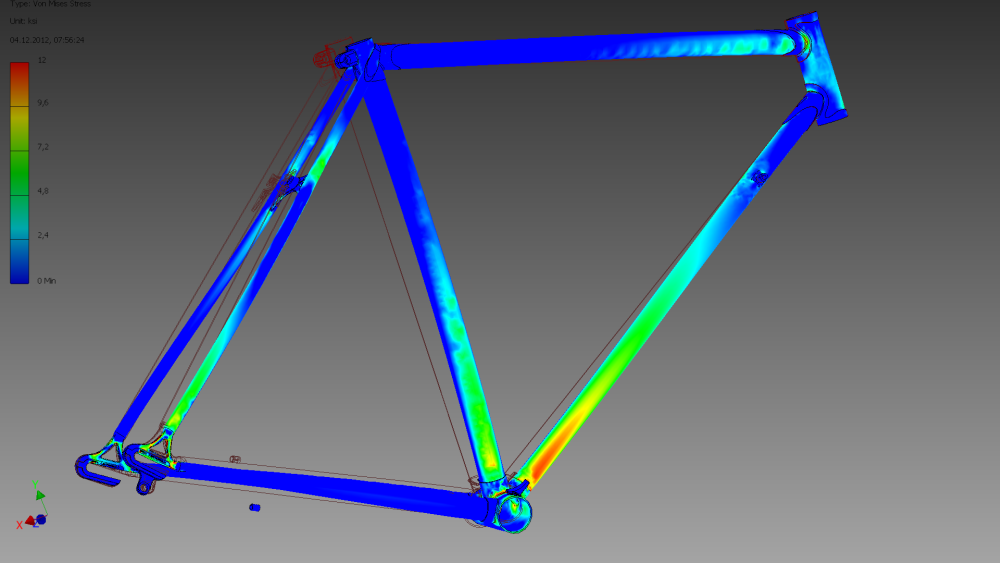1000x563 pixels.
Task: Click the 'Unit: ksi' label
Action: click(24, 21)
